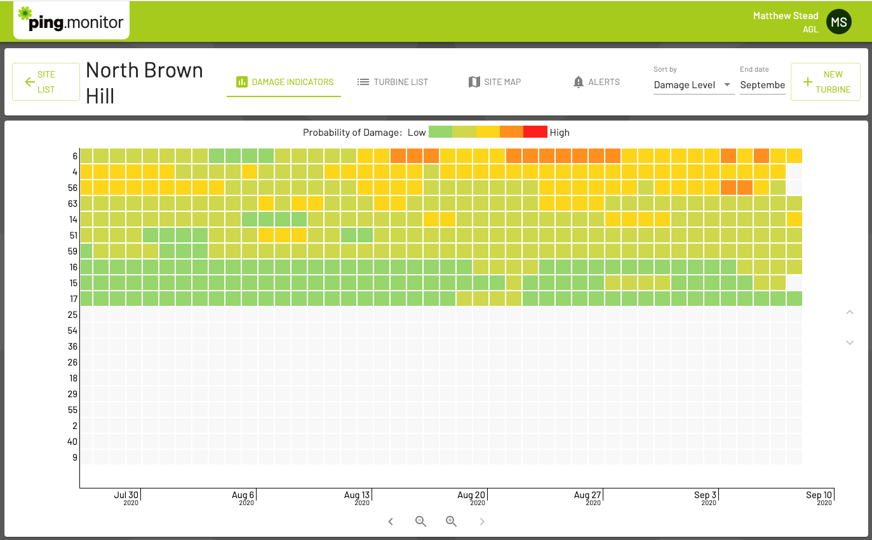The height and width of the screenshot is (540, 872).
Task: Click the End date field
Action: pos(762,85)
